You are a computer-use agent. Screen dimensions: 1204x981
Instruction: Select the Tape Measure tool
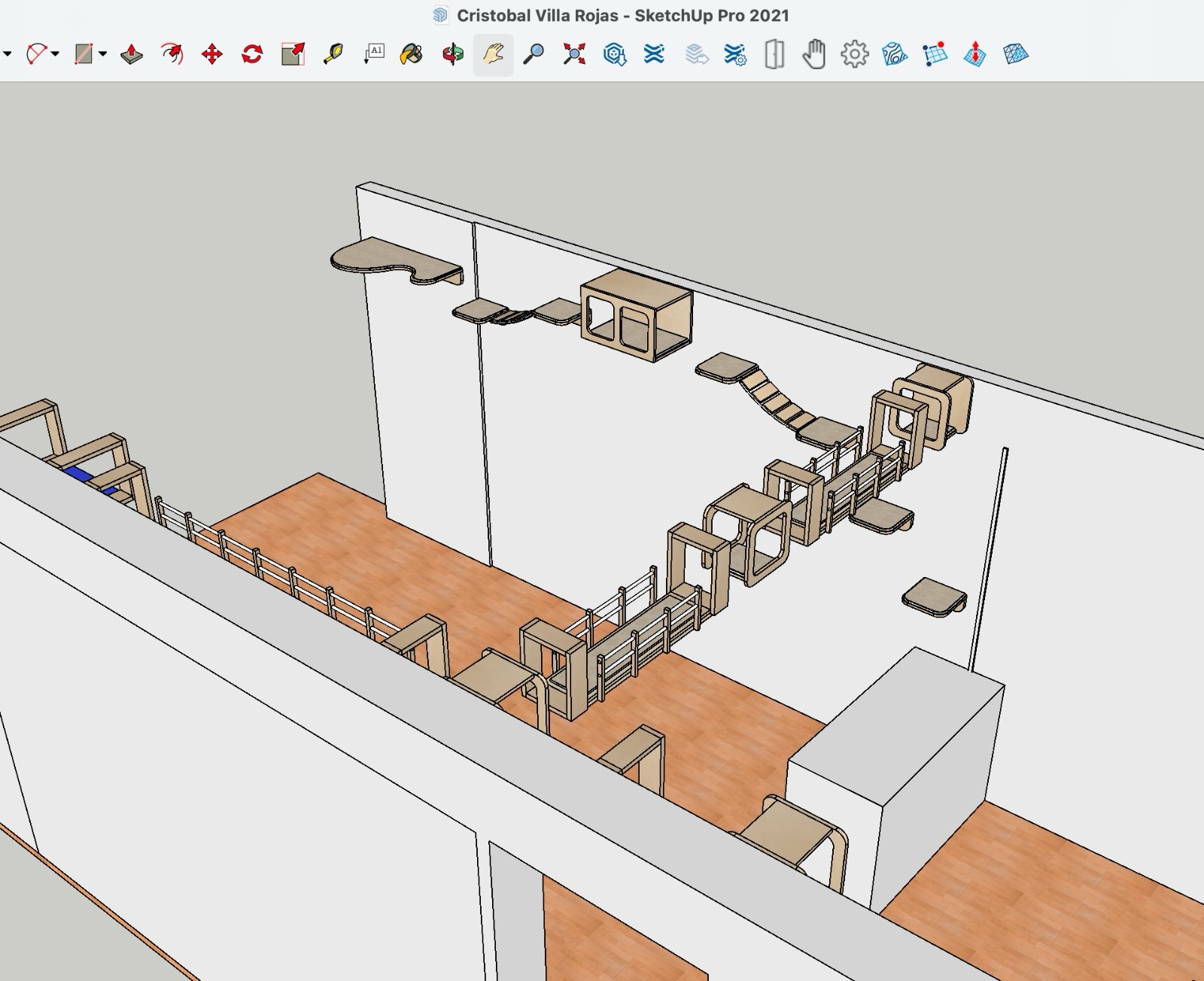tap(333, 54)
